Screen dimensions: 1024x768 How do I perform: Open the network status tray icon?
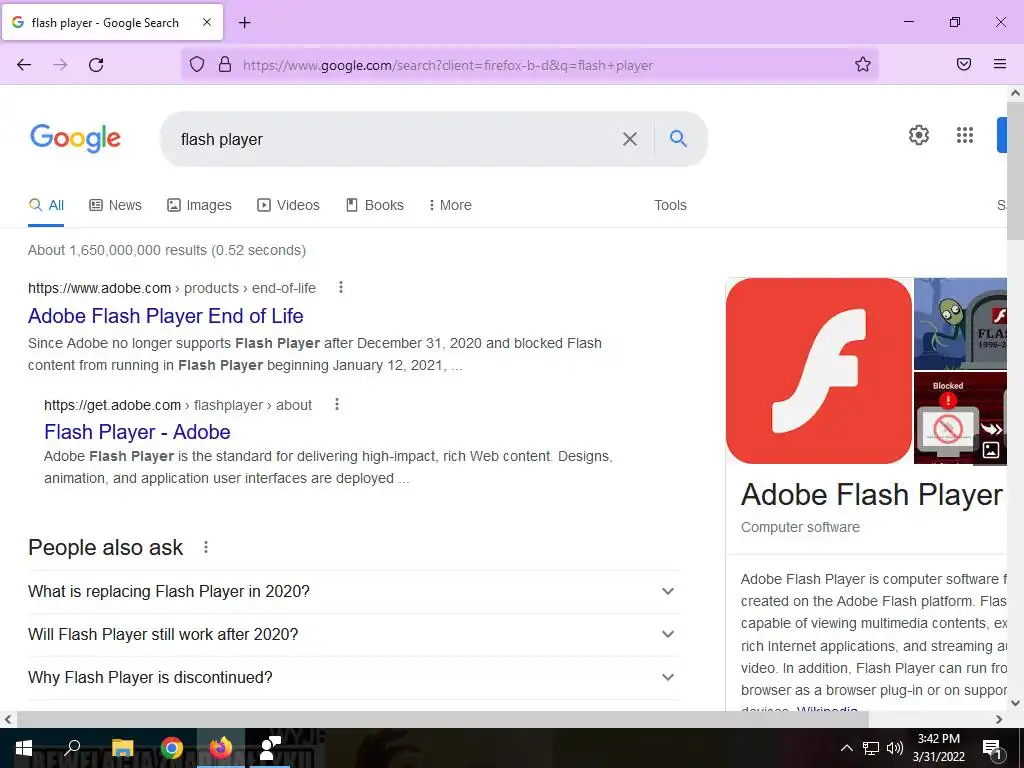[871, 748]
